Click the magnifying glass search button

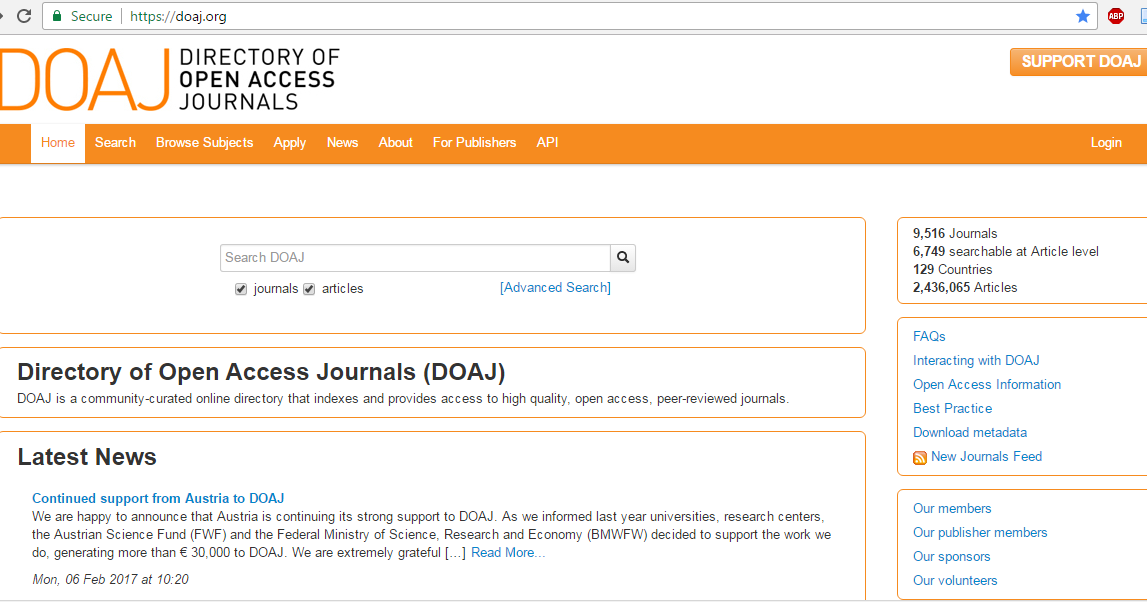coord(623,257)
